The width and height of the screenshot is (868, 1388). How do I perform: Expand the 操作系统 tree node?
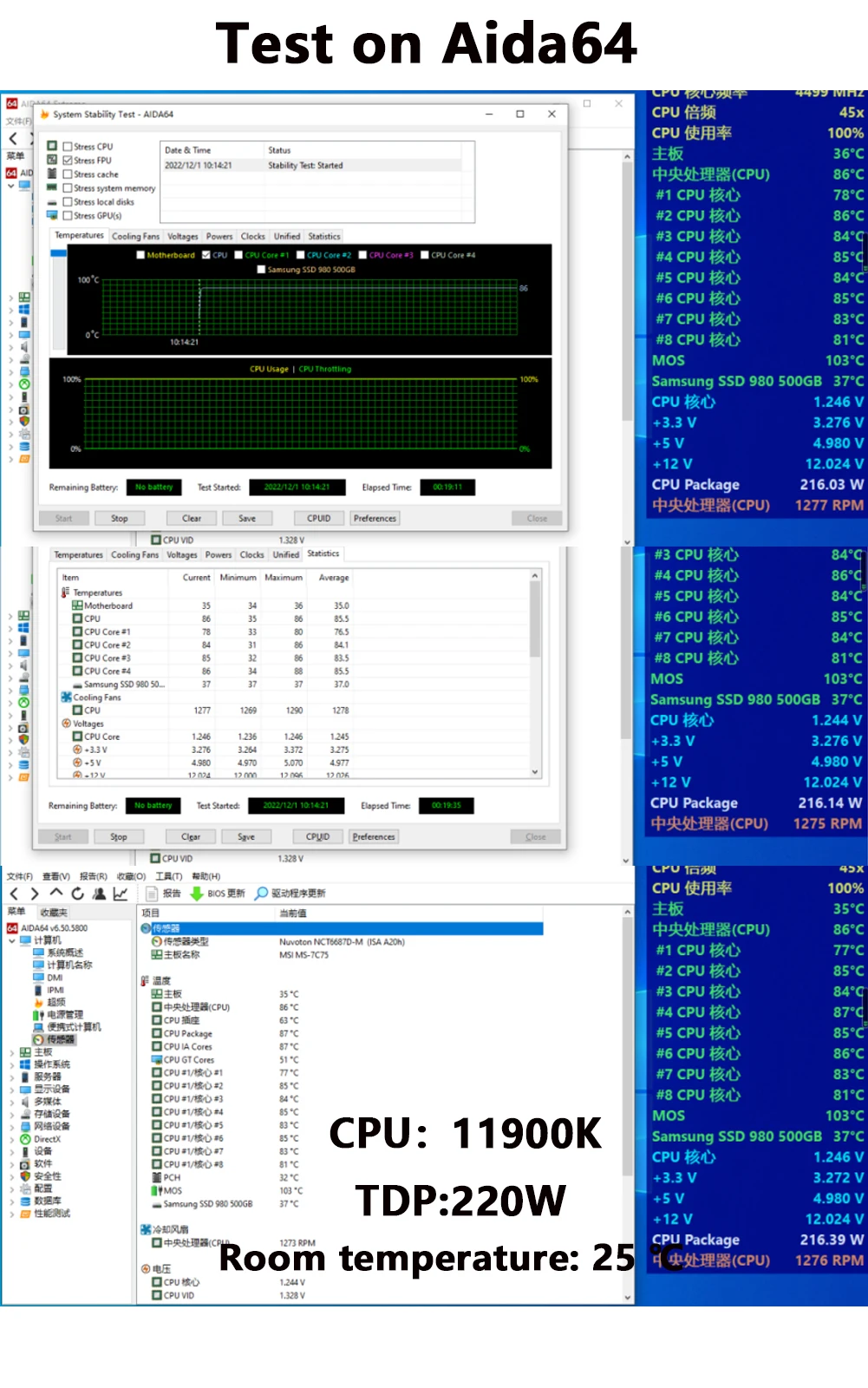tap(12, 1064)
